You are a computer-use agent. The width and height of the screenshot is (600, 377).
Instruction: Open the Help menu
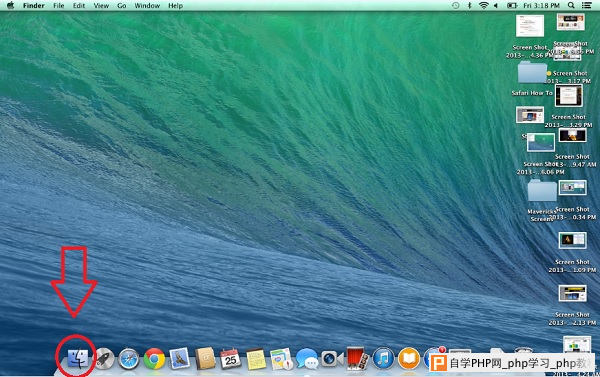[x=176, y=6]
